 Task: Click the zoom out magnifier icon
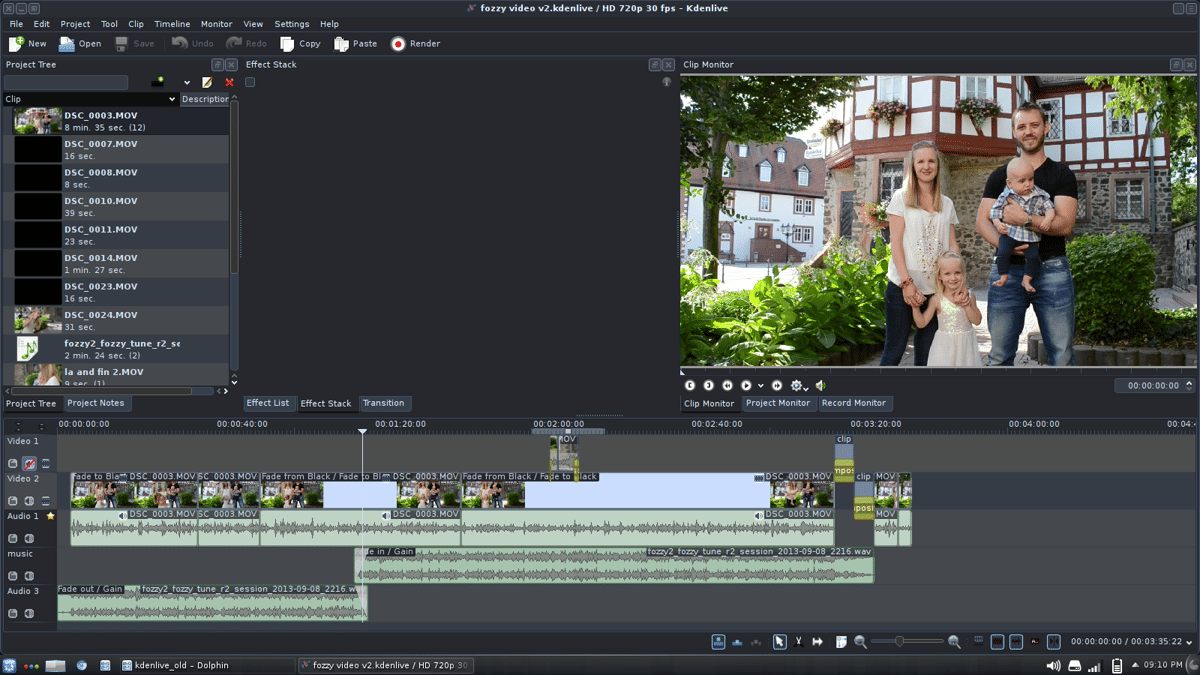pos(860,642)
